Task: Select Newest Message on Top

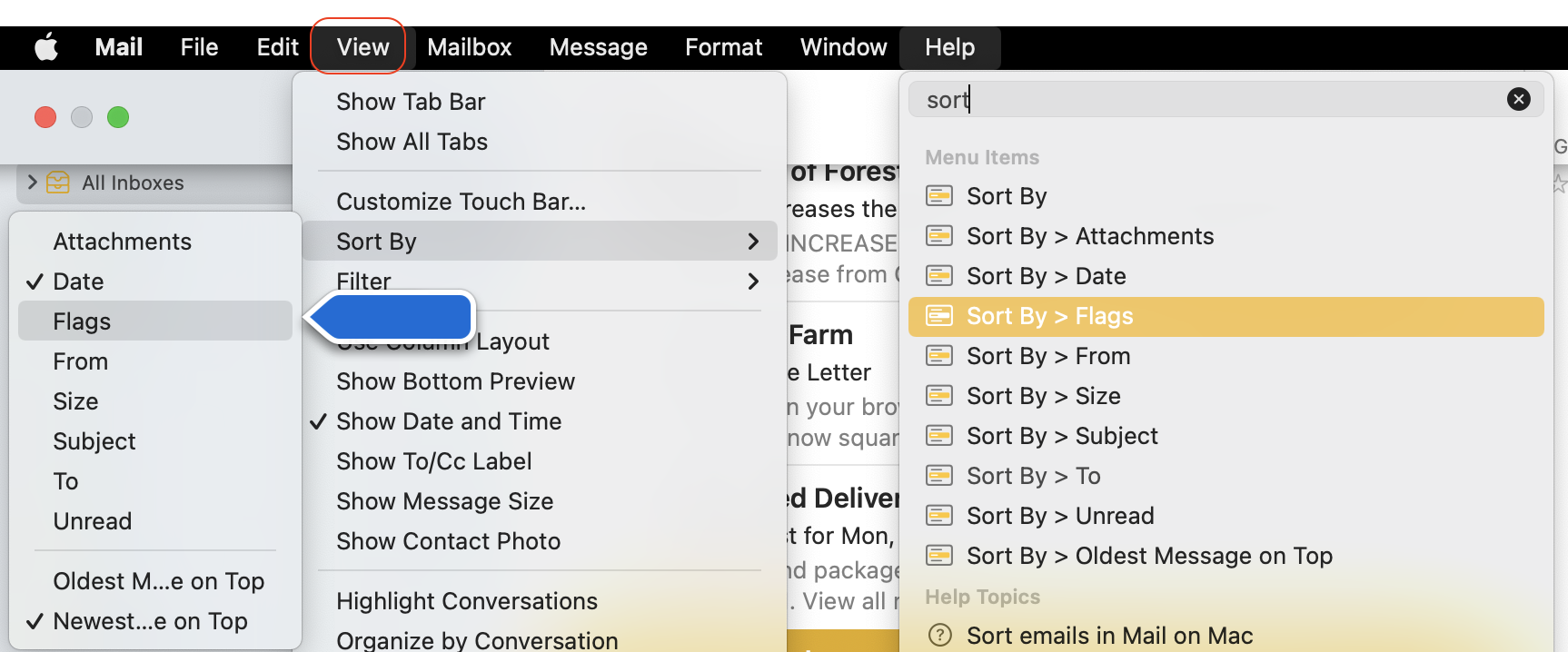Action: (x=154, y=621)
